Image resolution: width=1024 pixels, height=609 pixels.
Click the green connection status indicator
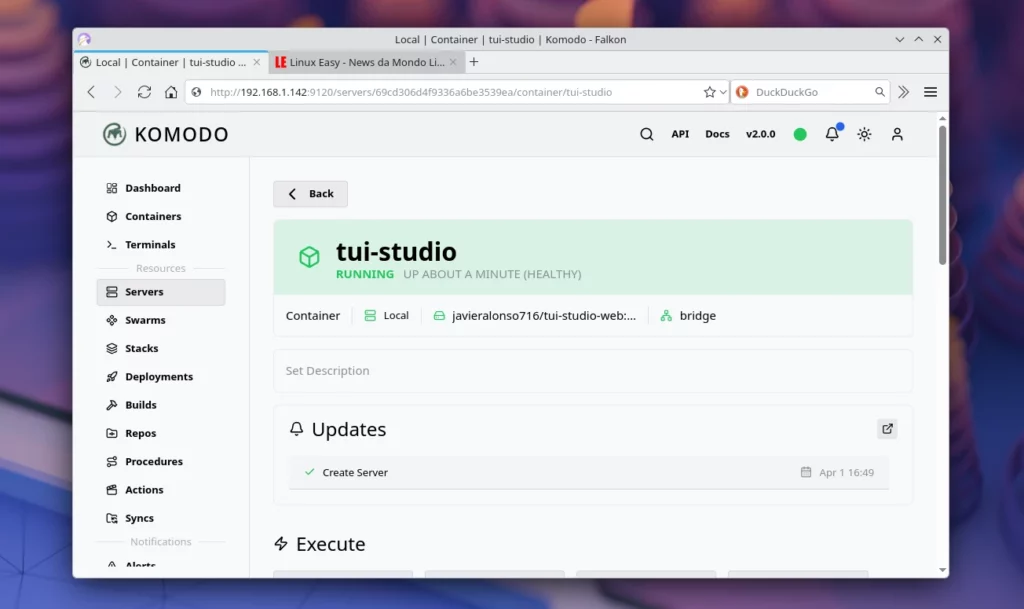click(800, 134)
